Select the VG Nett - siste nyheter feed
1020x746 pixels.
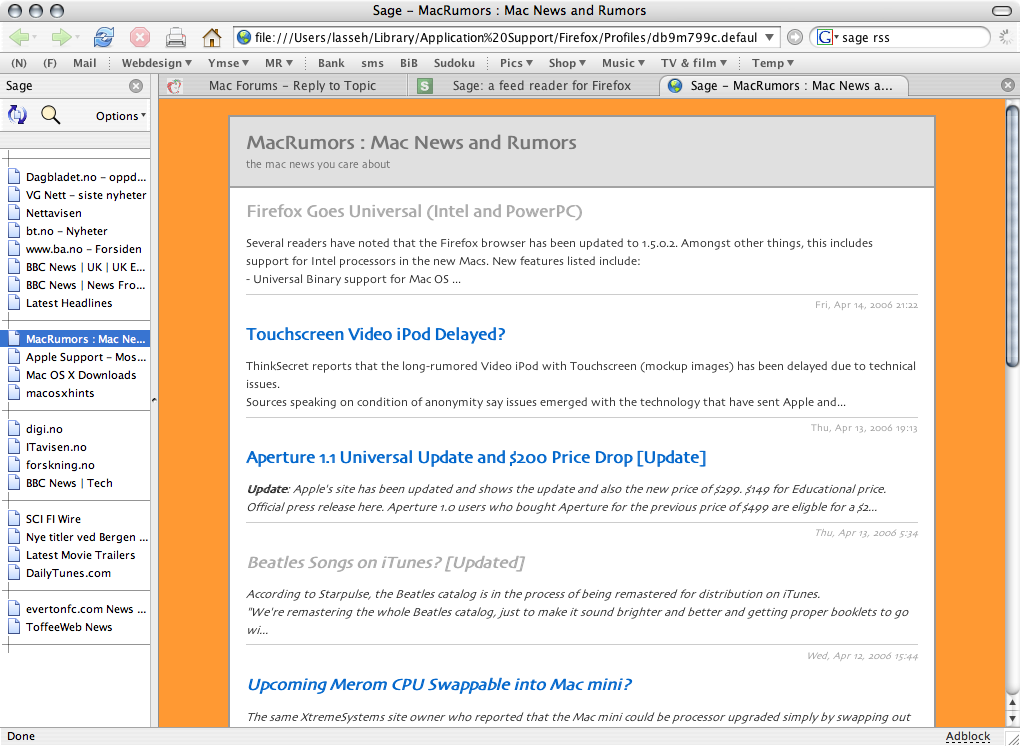coord(75,195)
